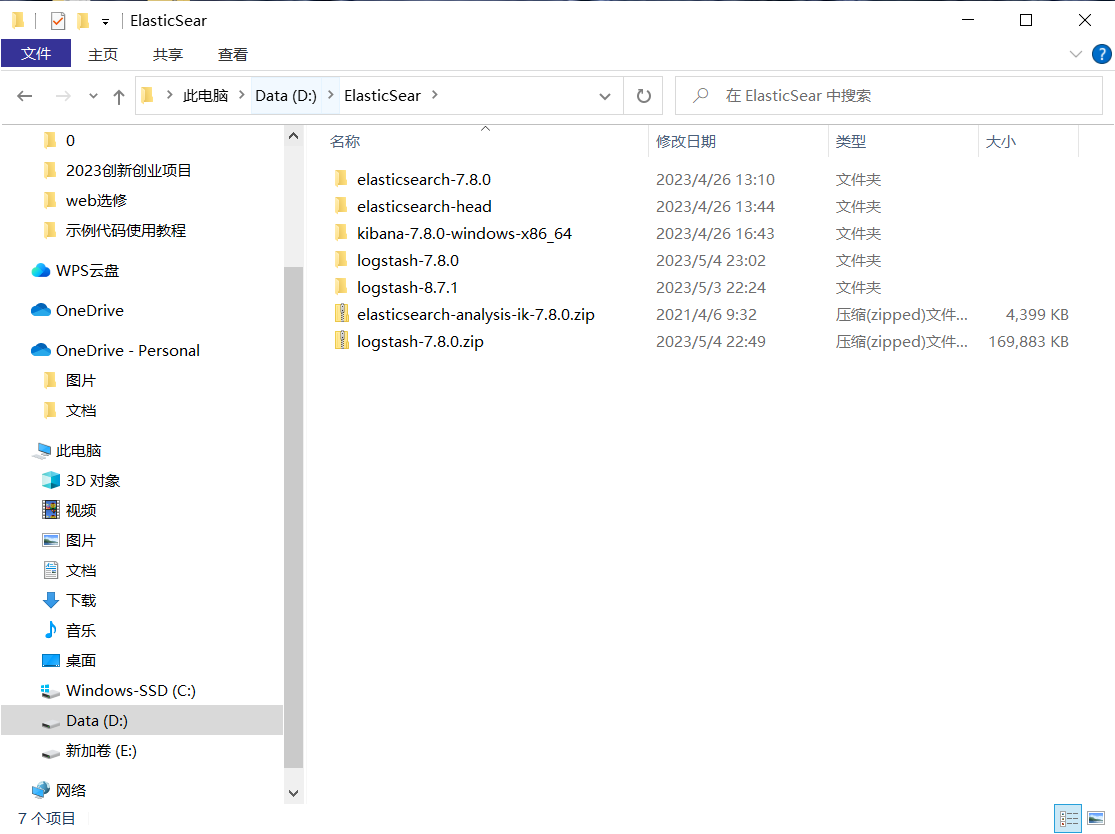The image size is (1115, 834).
Task: Switch to the 主页 ribbon tab
Action: pyautogui.click(x=102, y=55)
